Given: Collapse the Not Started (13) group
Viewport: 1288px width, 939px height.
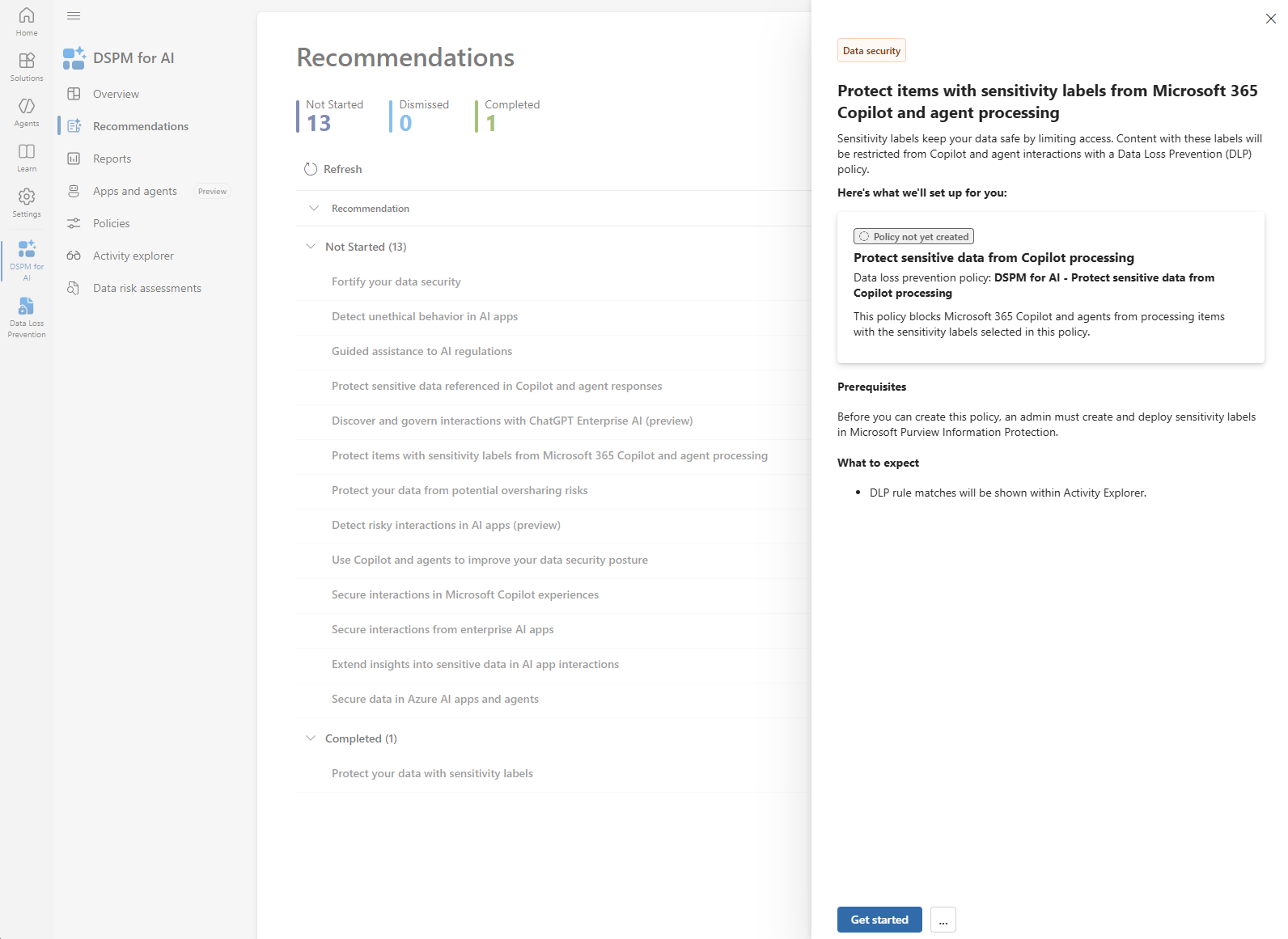Looking at the screenshot, I should coord(311,247).
